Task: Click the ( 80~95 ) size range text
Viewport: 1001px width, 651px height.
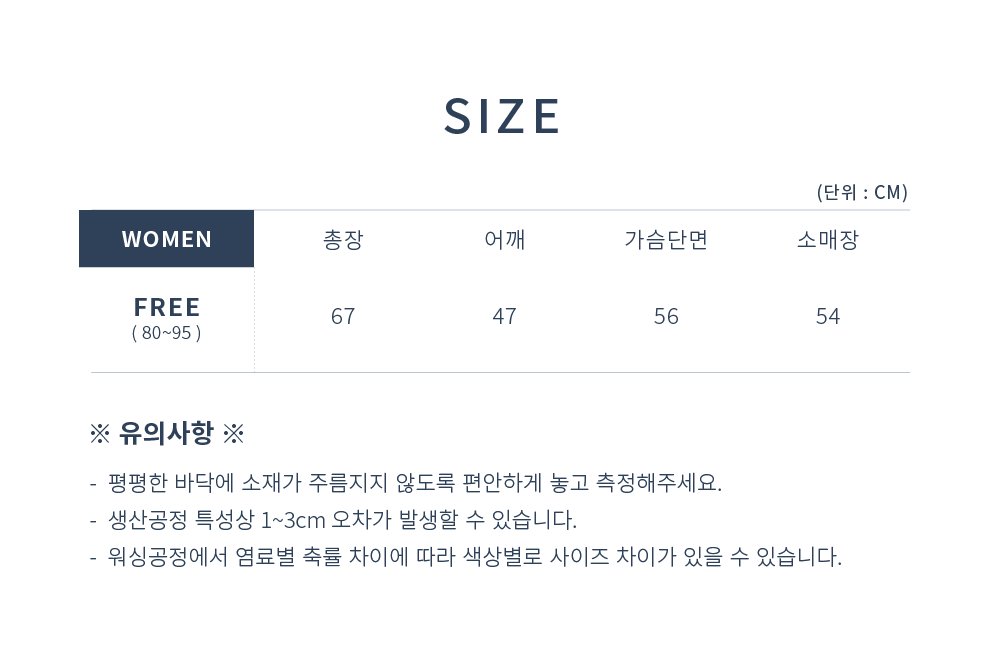Action: pos(166,333)
